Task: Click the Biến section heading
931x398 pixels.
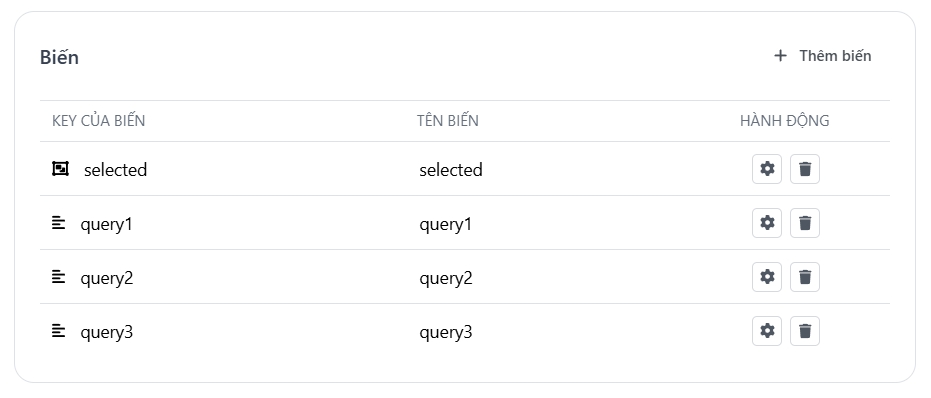Action: pyautogui.click(x=59, y=57)
